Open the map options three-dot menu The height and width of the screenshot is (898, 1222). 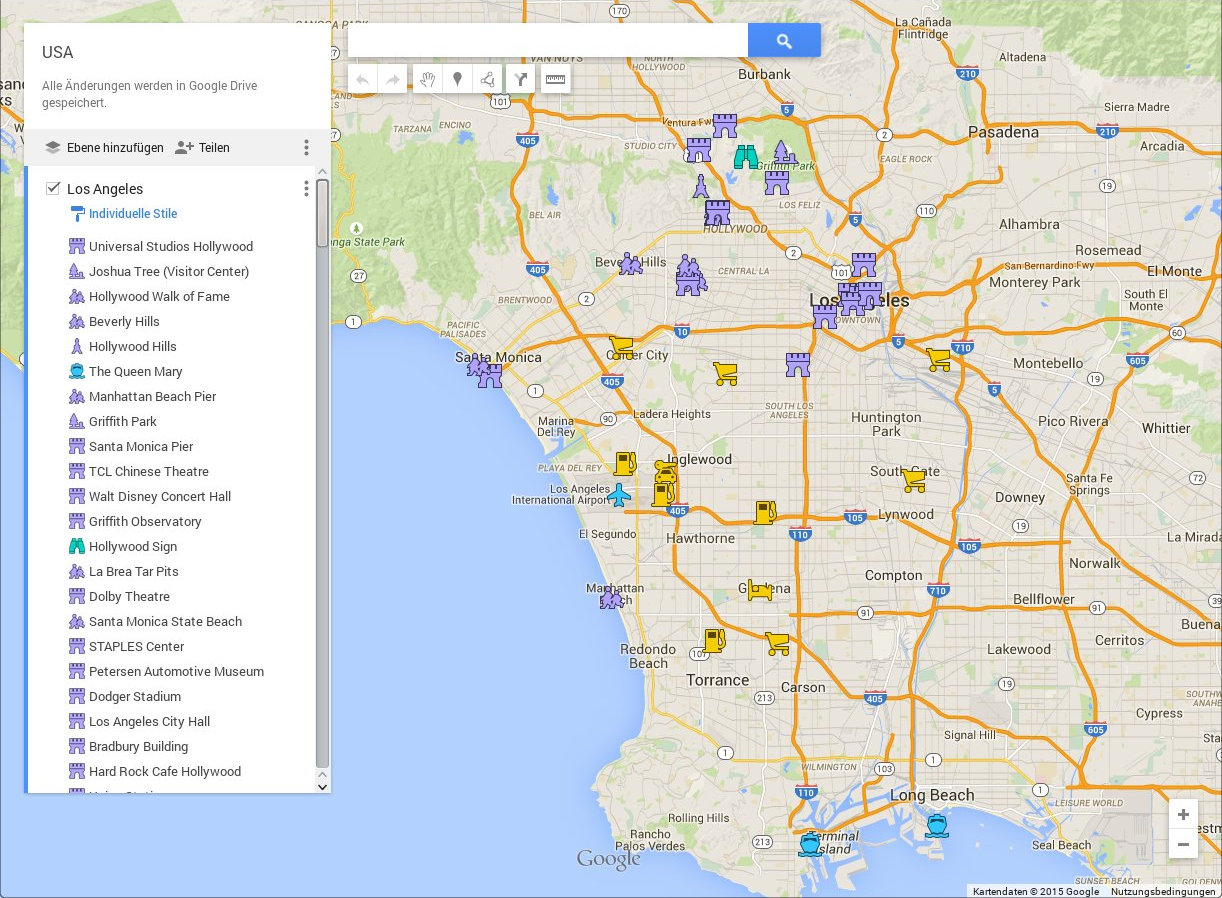pyautogui.click(x=306, y=147)
